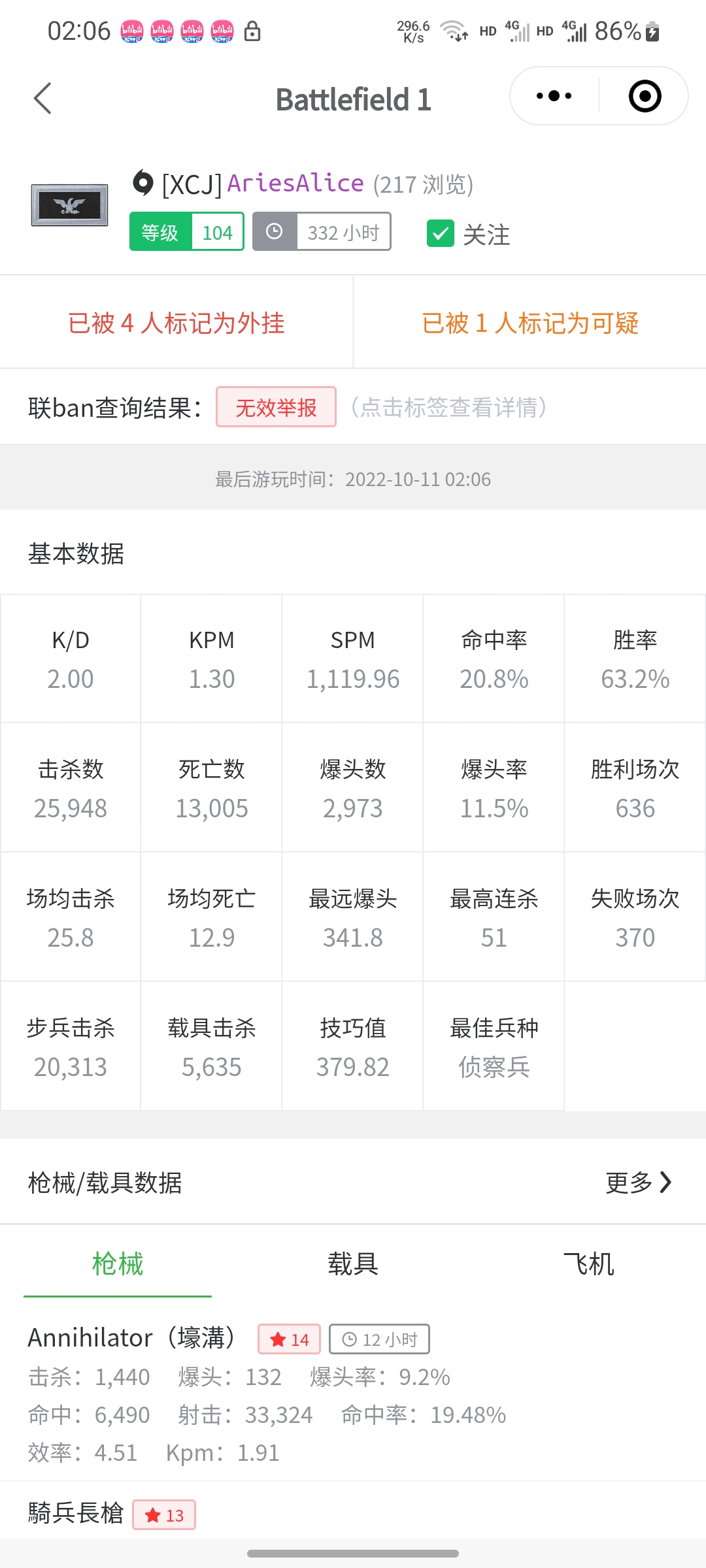Viewport: 706px width, 1568px height.
Task: Open the 无效举报 ban result tag
Action: [x=276, y=407]
